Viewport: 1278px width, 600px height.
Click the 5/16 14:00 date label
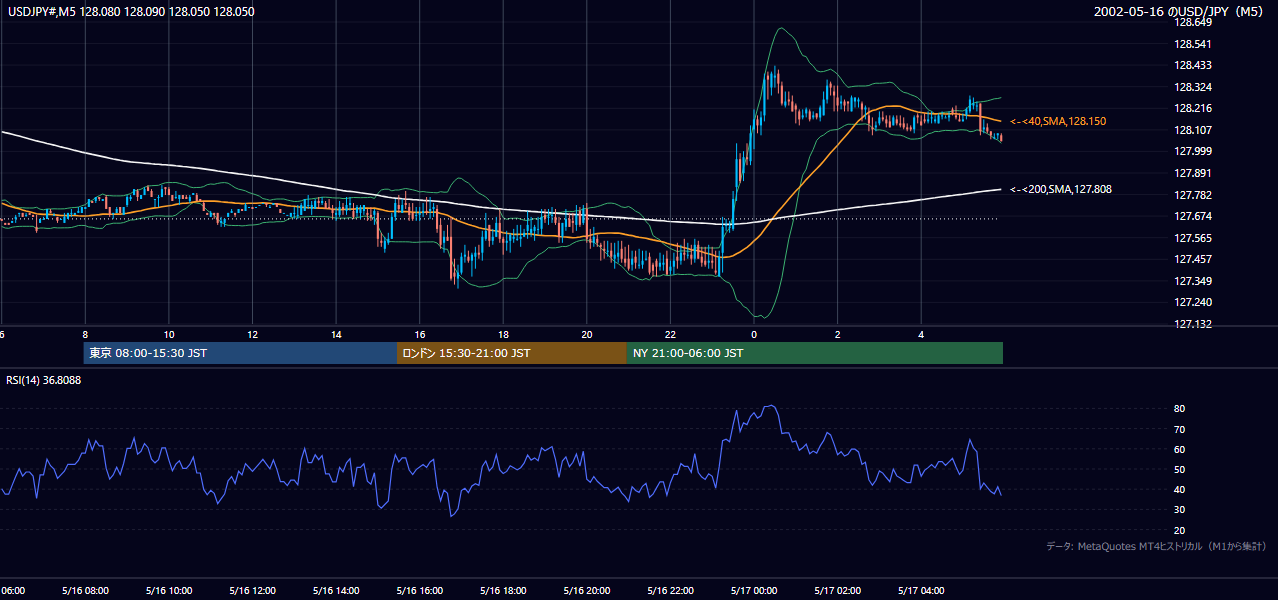[x=336, y=591]
